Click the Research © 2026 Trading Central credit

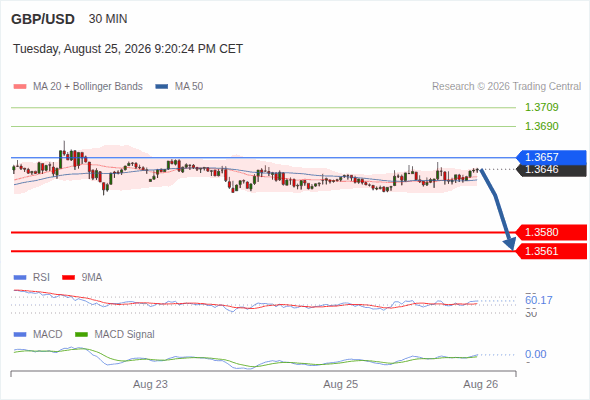[x=506, y=87]
